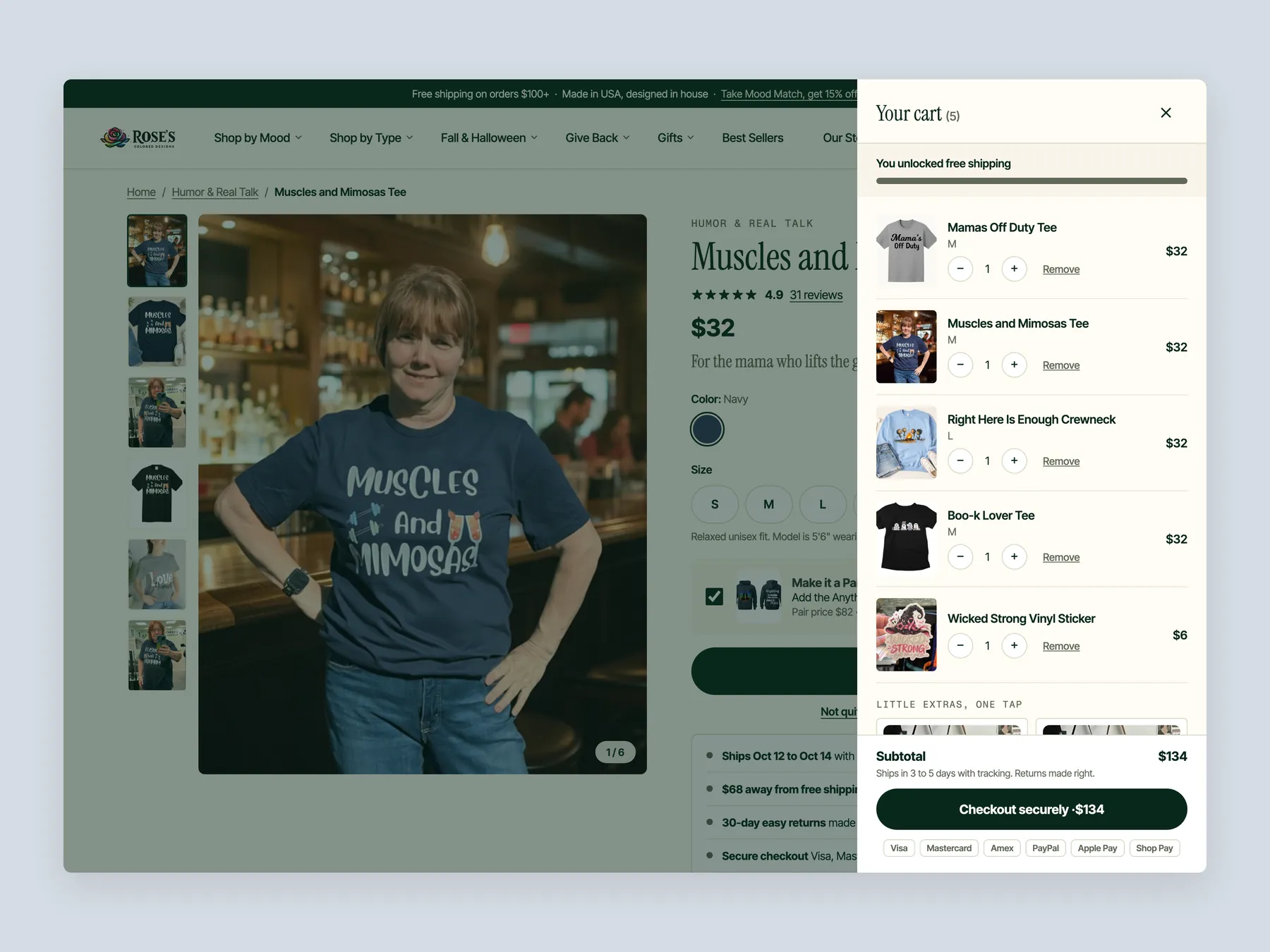This screenshot has height=952, width=1270.
Task: Select the Apple Pay payment badge
Action: (x=1097, y=848)
